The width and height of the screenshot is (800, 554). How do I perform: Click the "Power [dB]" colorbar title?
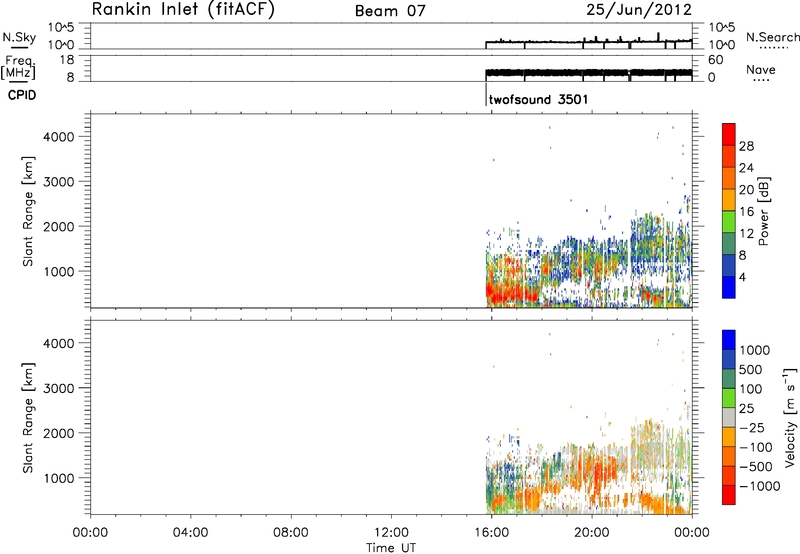click(x=763, y=211)
